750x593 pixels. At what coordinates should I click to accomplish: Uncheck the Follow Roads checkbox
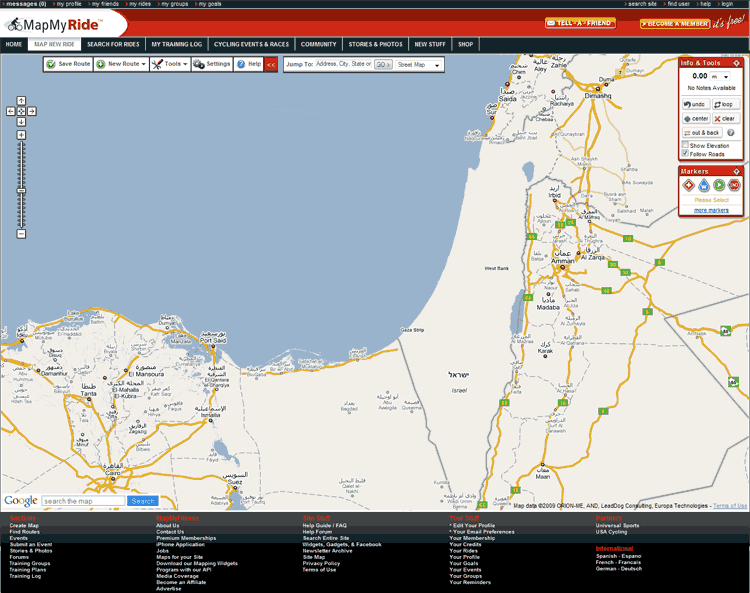pos(685,154)
